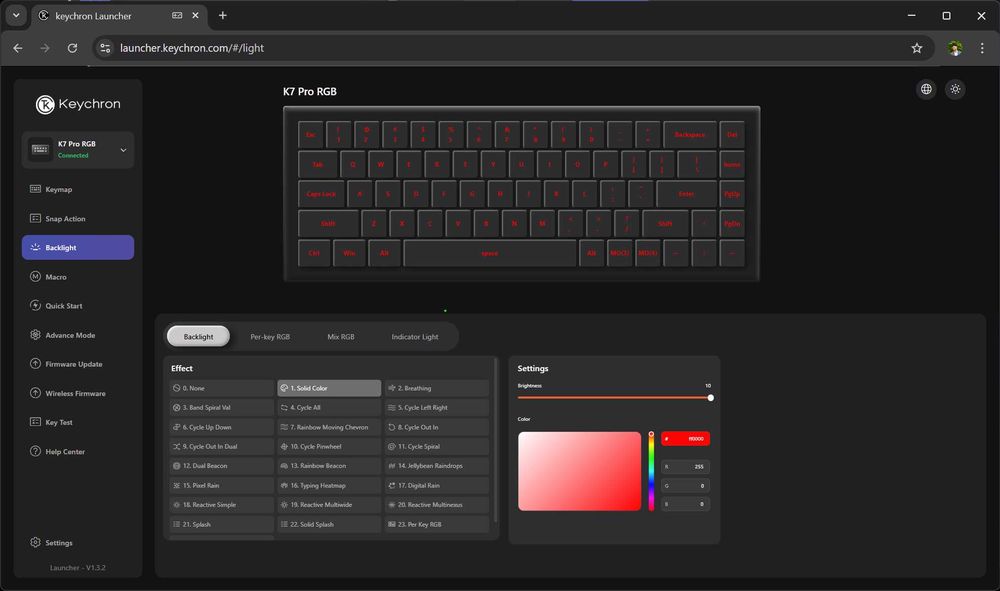
Task: Choose 7. Rainbow Moving Chevron effect
Action: coord(329,427)
